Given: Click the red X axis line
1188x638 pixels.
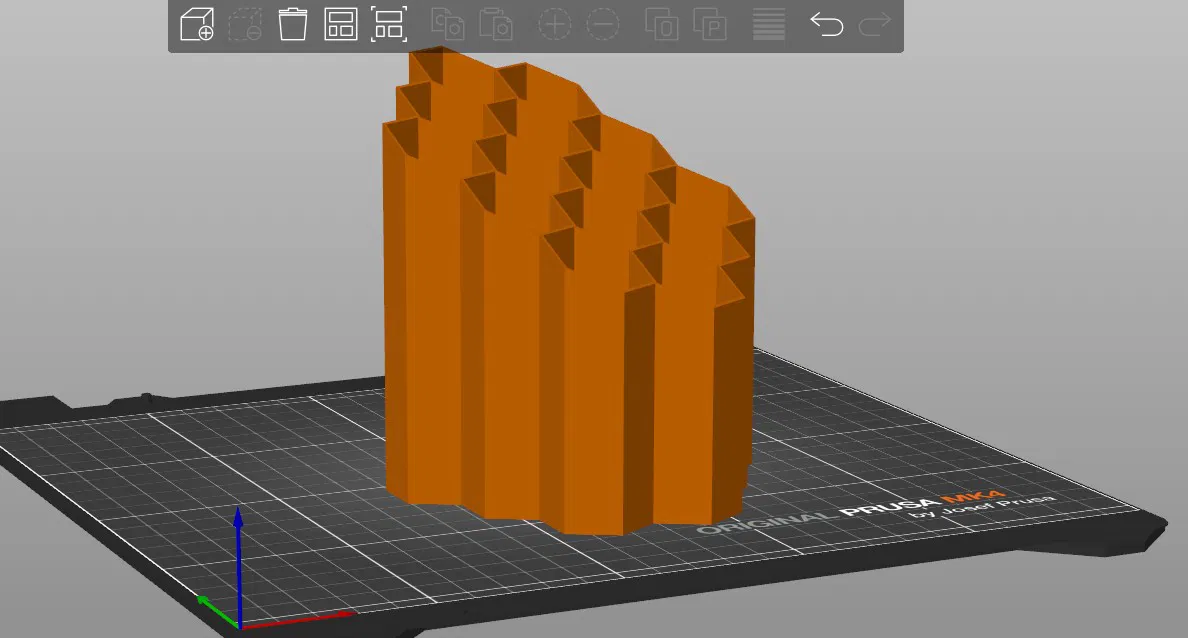Looking at the screenshot, I should click(297, 619).
